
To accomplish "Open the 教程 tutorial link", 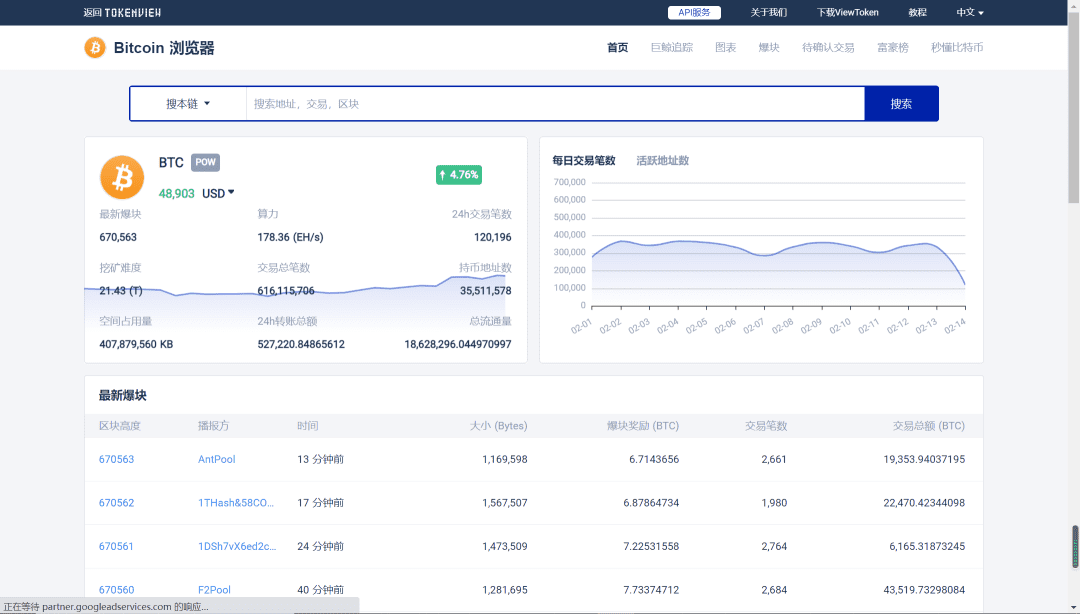I will [x=917, y=12].
